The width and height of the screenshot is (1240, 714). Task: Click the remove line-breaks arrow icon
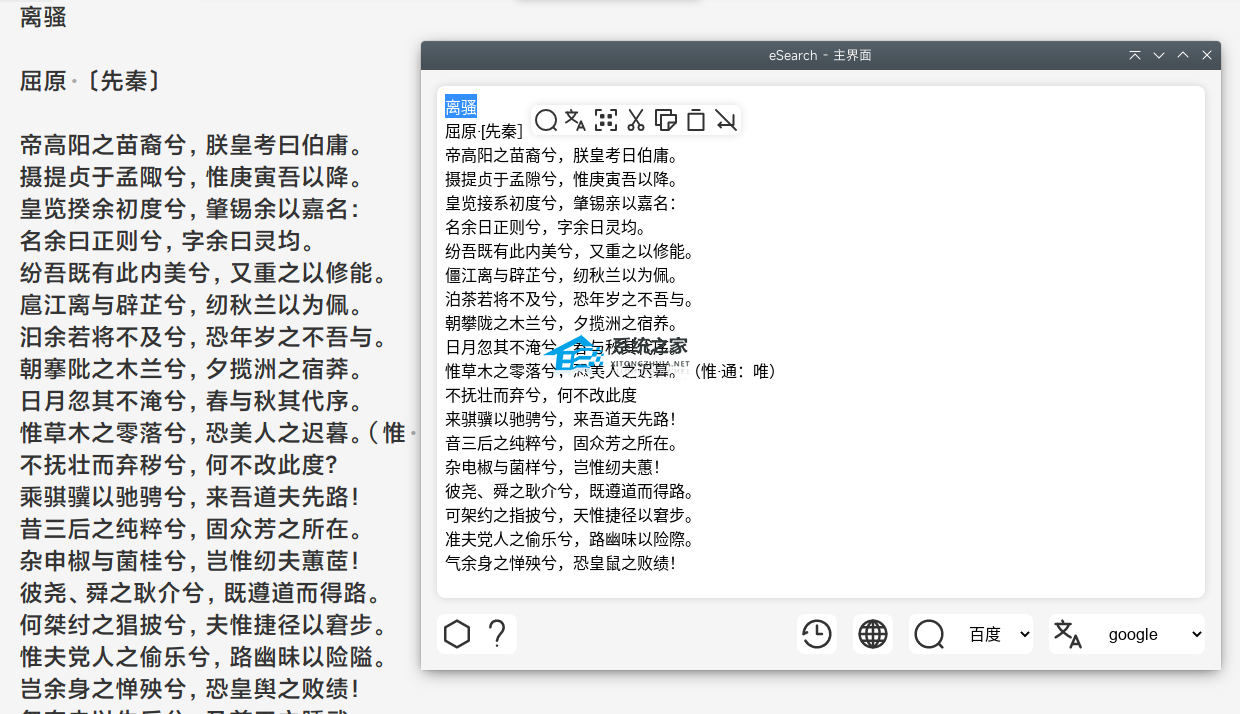726,121
